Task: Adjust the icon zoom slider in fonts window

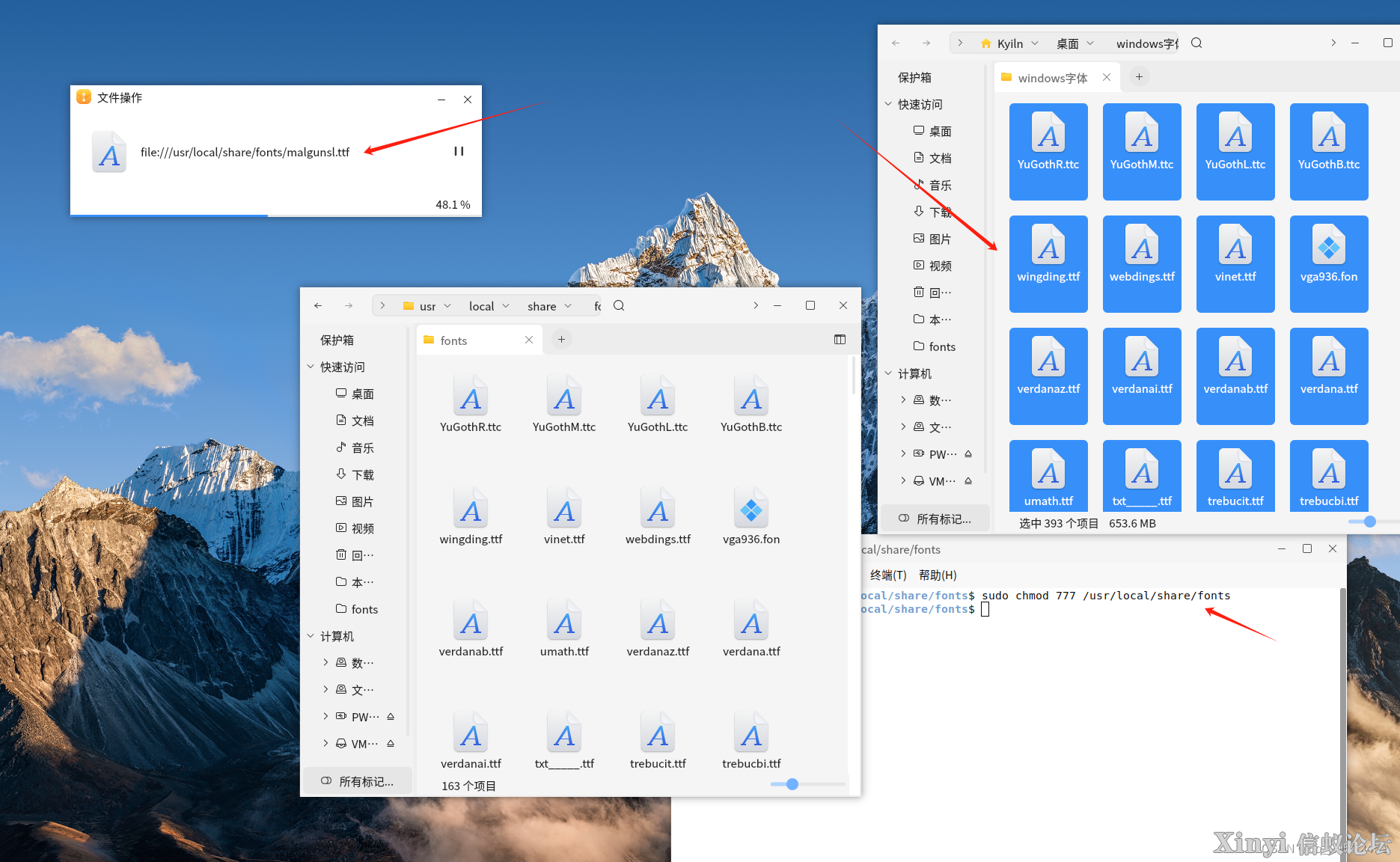Action: 792,784
